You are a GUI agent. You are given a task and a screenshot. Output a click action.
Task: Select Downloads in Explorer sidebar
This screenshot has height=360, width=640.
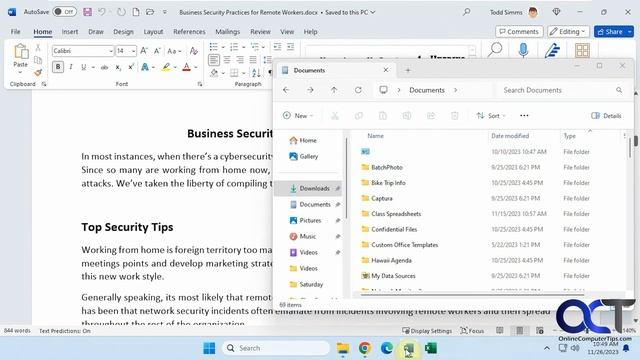309,189
